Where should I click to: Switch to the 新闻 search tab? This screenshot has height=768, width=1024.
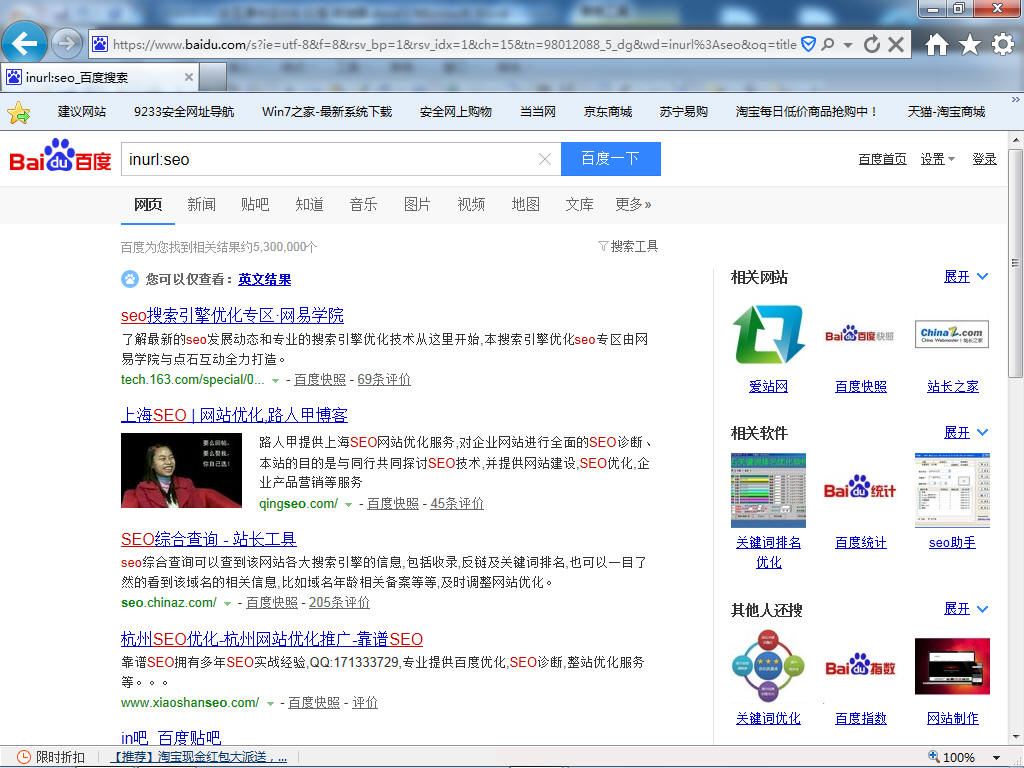click(x=201, y=204)
